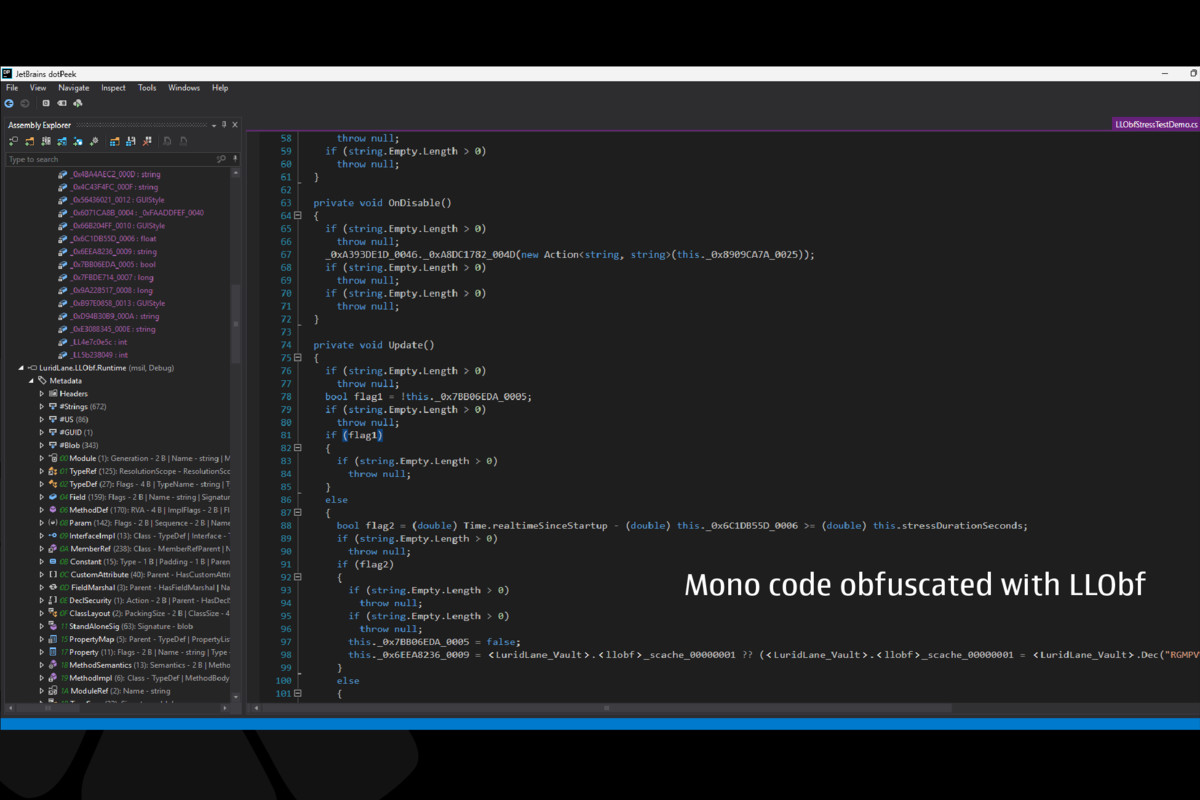Click 'private void Update()' declaration
Viewport: 1200px width, 800px height.
374,345
